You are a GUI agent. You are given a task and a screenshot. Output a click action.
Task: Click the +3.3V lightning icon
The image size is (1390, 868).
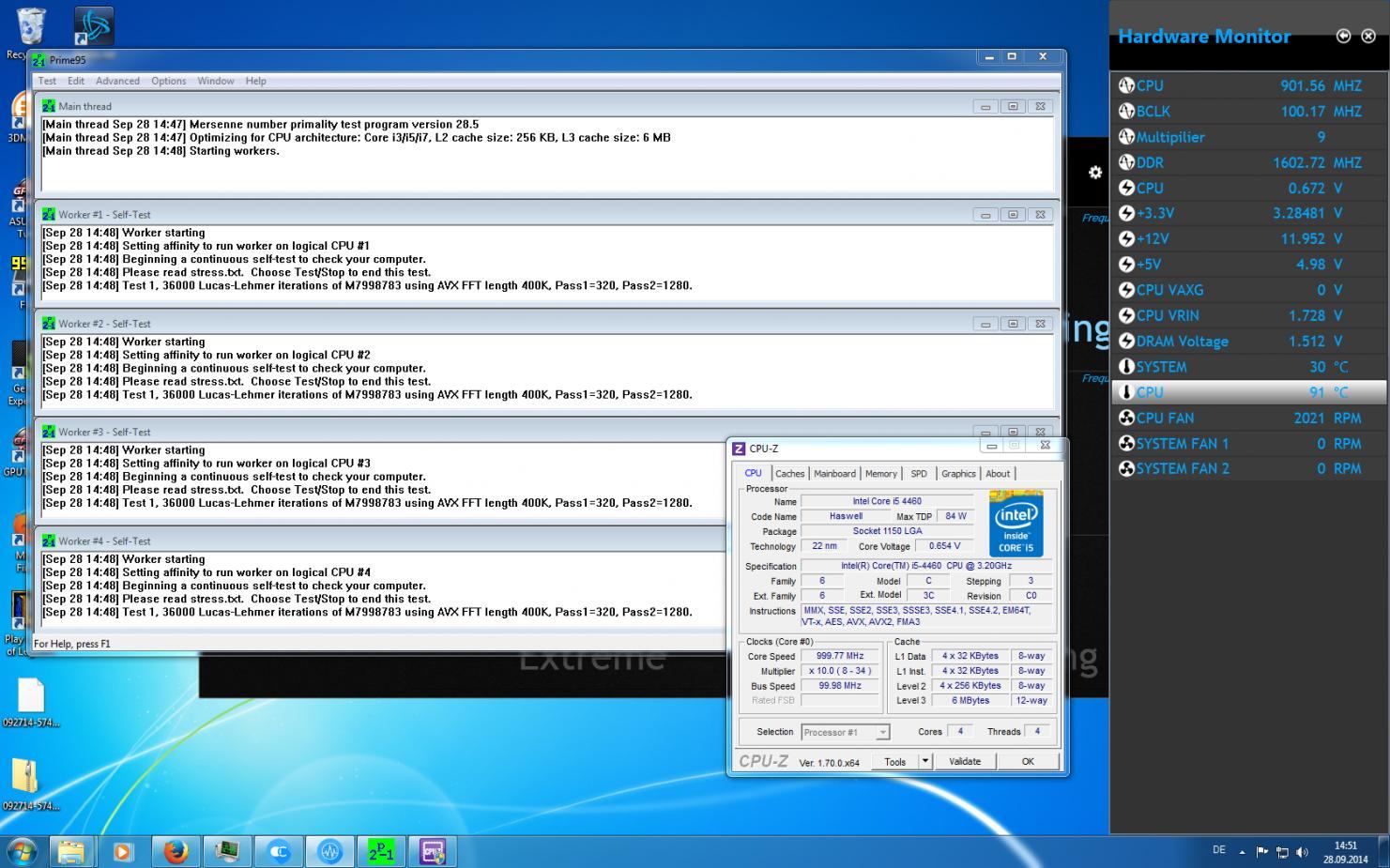[x=1126, y=213]
